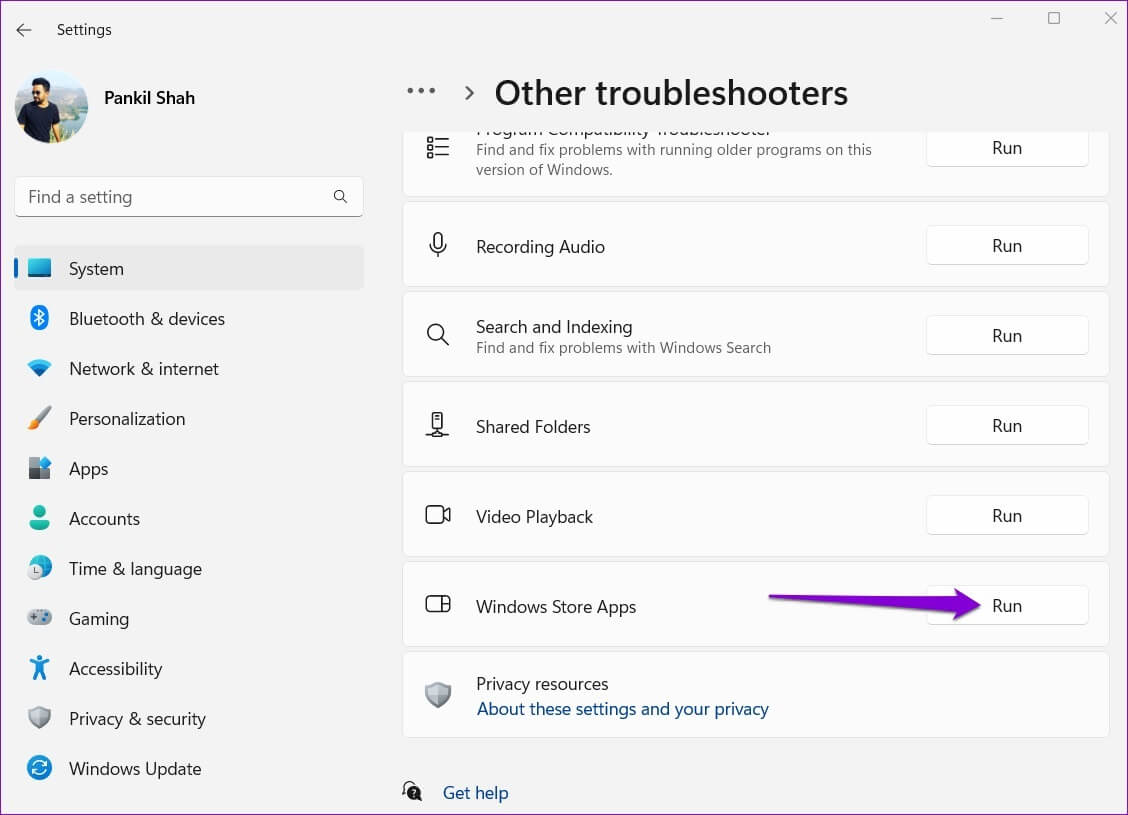
Task: Run the Recording Audio troubleshooter
Action: coord(1007,245)
